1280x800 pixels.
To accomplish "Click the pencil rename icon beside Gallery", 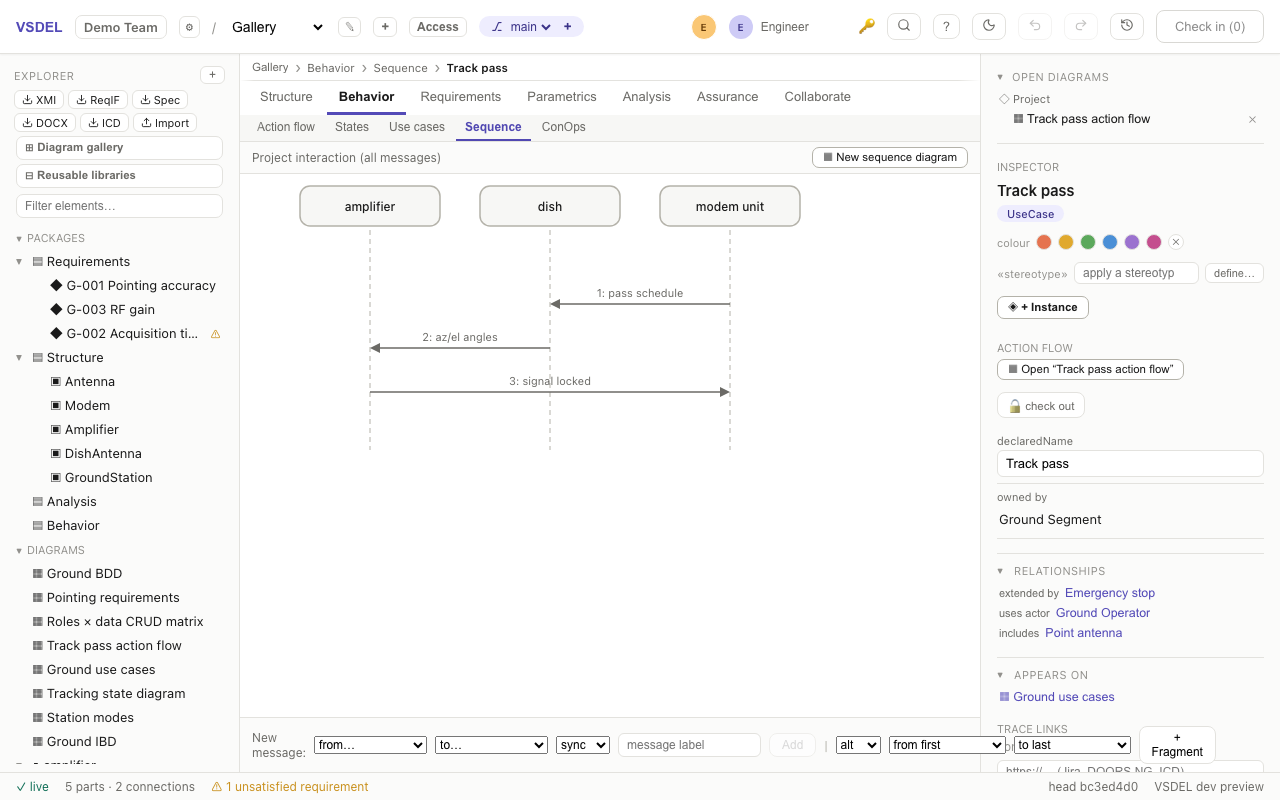I will (x=349, y=27).
